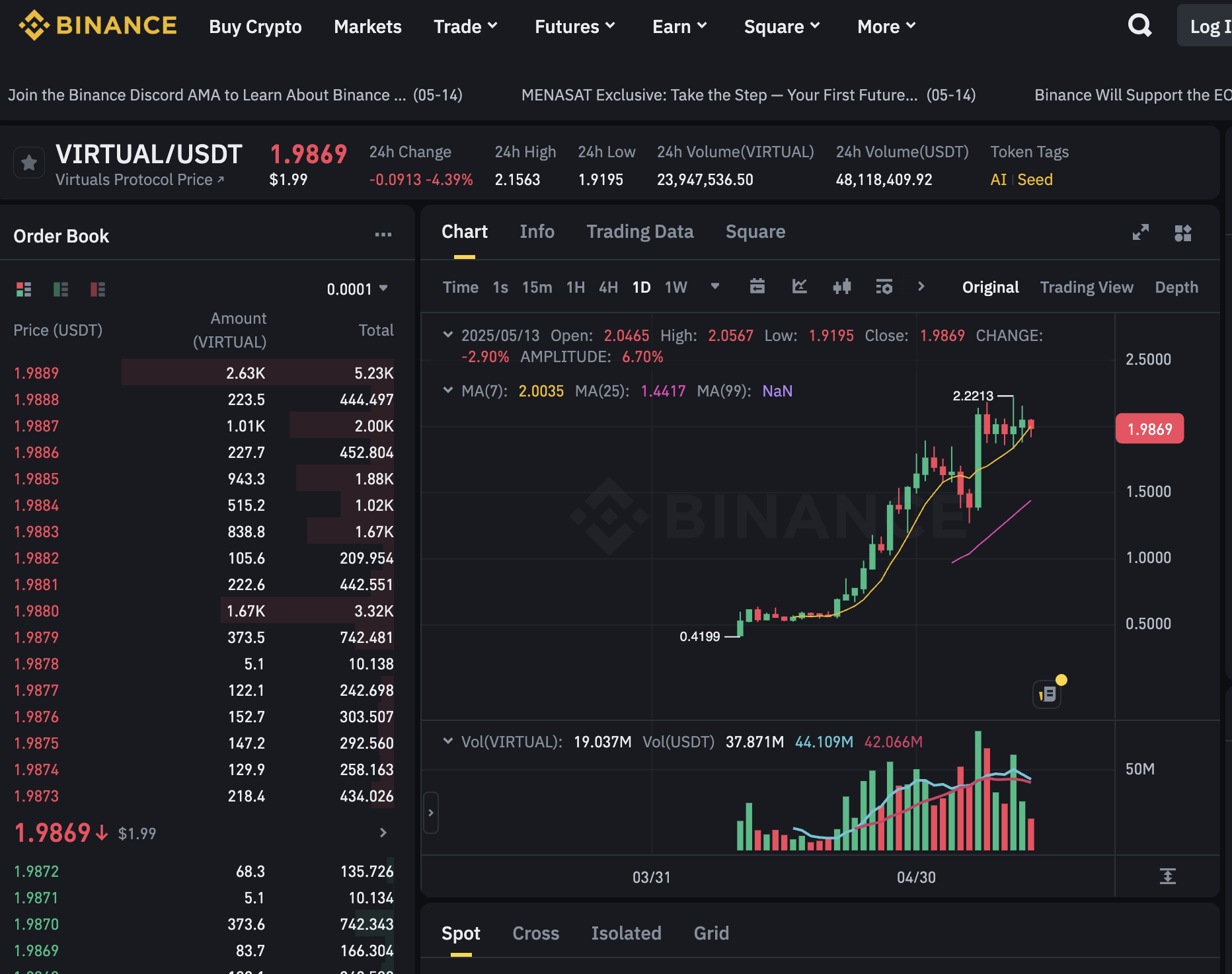Click the 2.2213 high marker on chart
The height and width of the screenshot is (974, 1232).
(973, 396)
